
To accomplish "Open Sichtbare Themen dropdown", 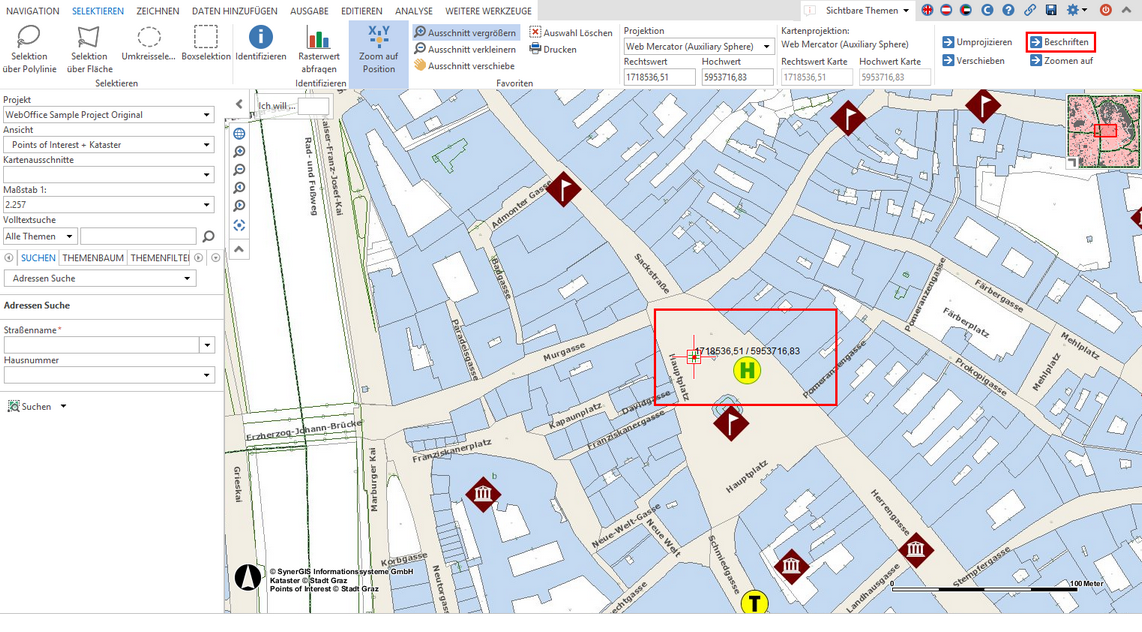I will point(867,10).
